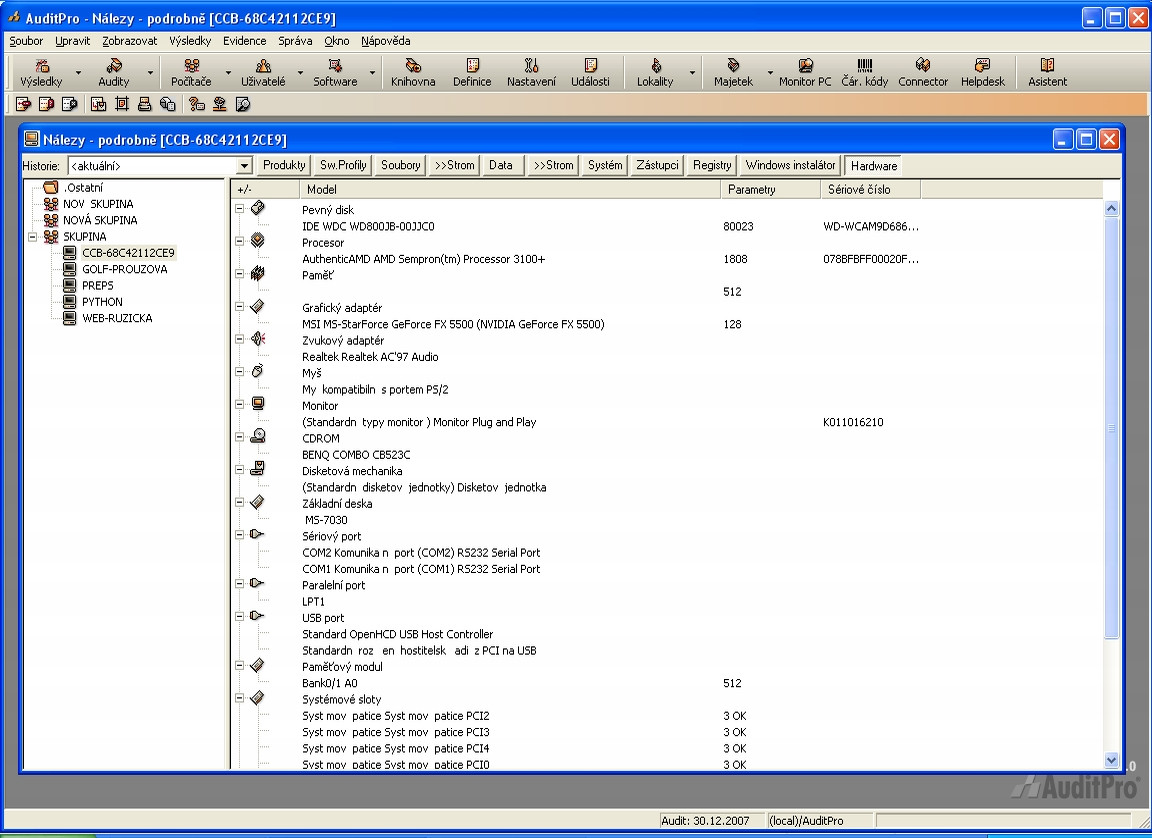Open the Connector toolbar icon
This screenshot has height=838, width=1152.
point(923,73)
